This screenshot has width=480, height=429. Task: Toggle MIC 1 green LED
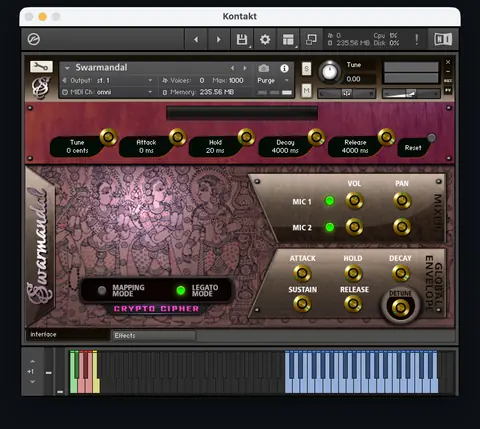[x=329, y=201]
